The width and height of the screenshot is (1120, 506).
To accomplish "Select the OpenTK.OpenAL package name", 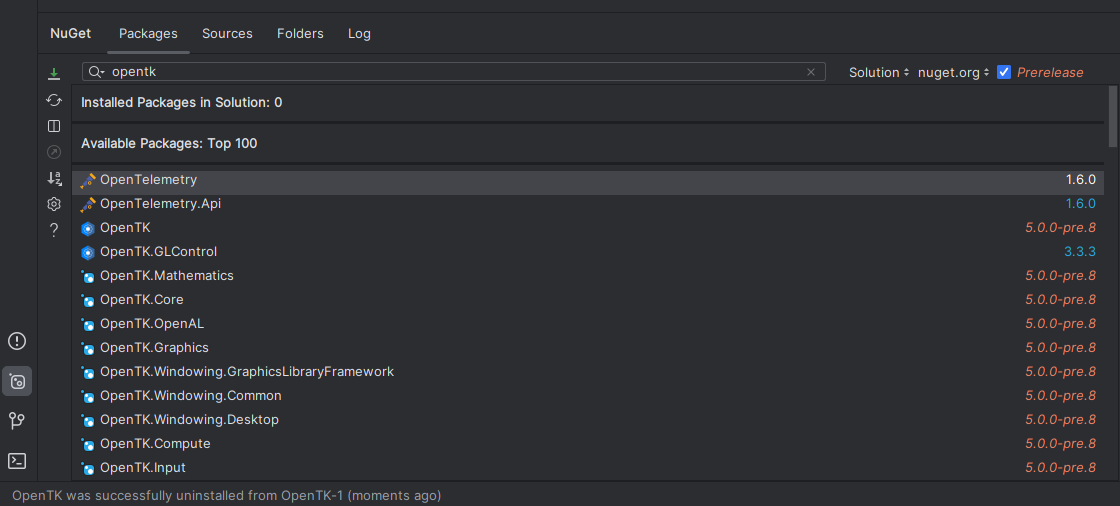I will [152, 324].
